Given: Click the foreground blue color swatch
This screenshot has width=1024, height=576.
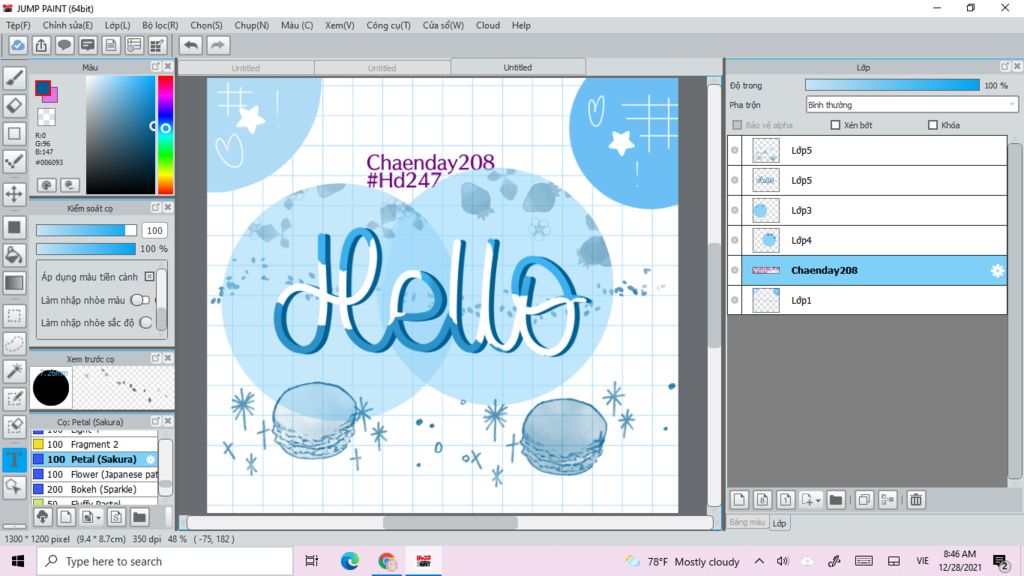Looking at the screenshot, I should click(x=42, y=87).
